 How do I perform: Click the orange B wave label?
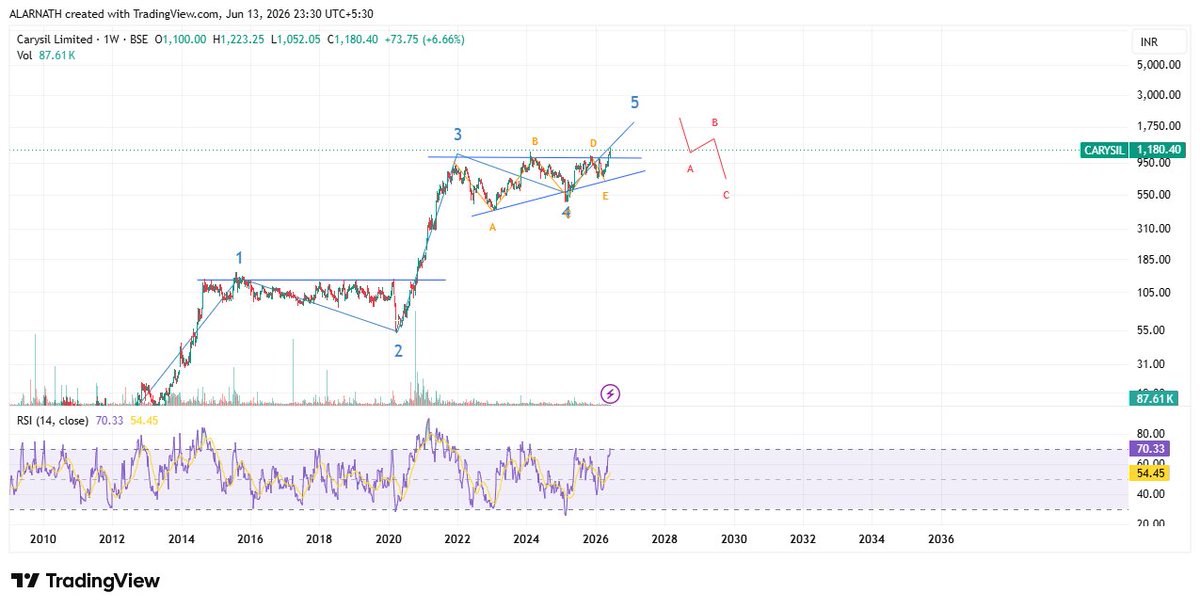(x=535, y=142)
